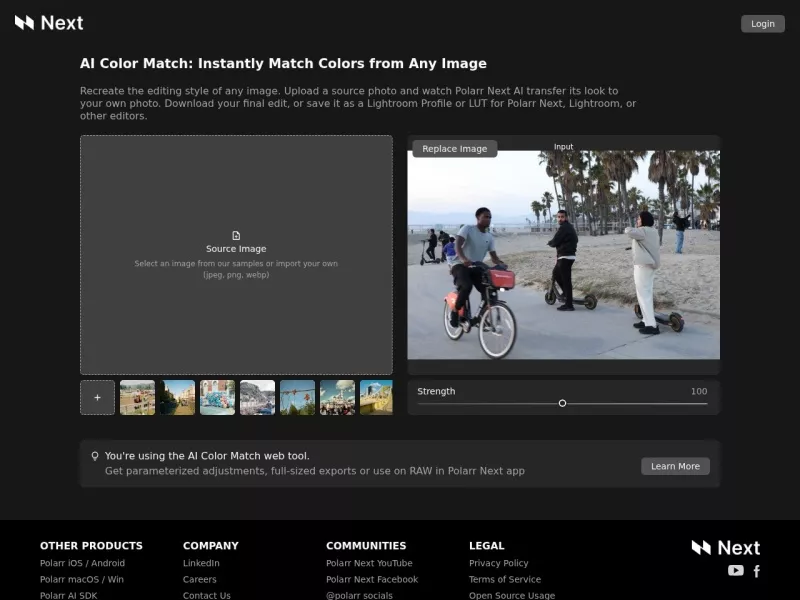800x600 pixels.
Task: Click the Login button
Action: (x=763, y=24)
